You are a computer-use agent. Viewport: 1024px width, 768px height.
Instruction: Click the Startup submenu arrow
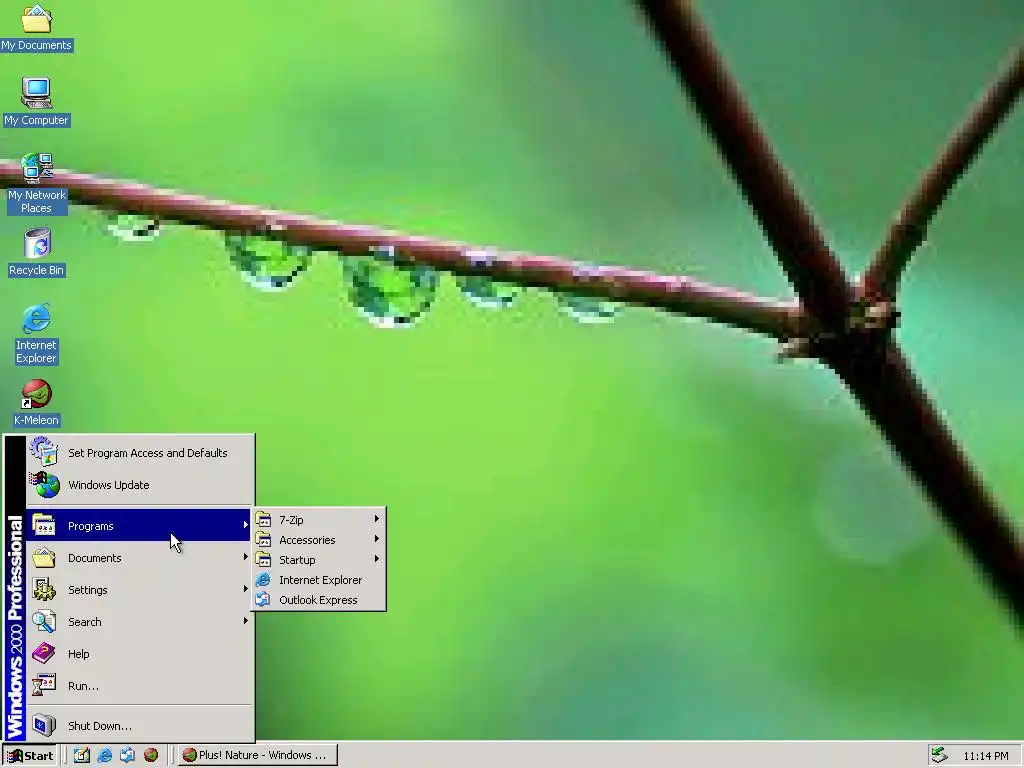[x=376, y=559]
